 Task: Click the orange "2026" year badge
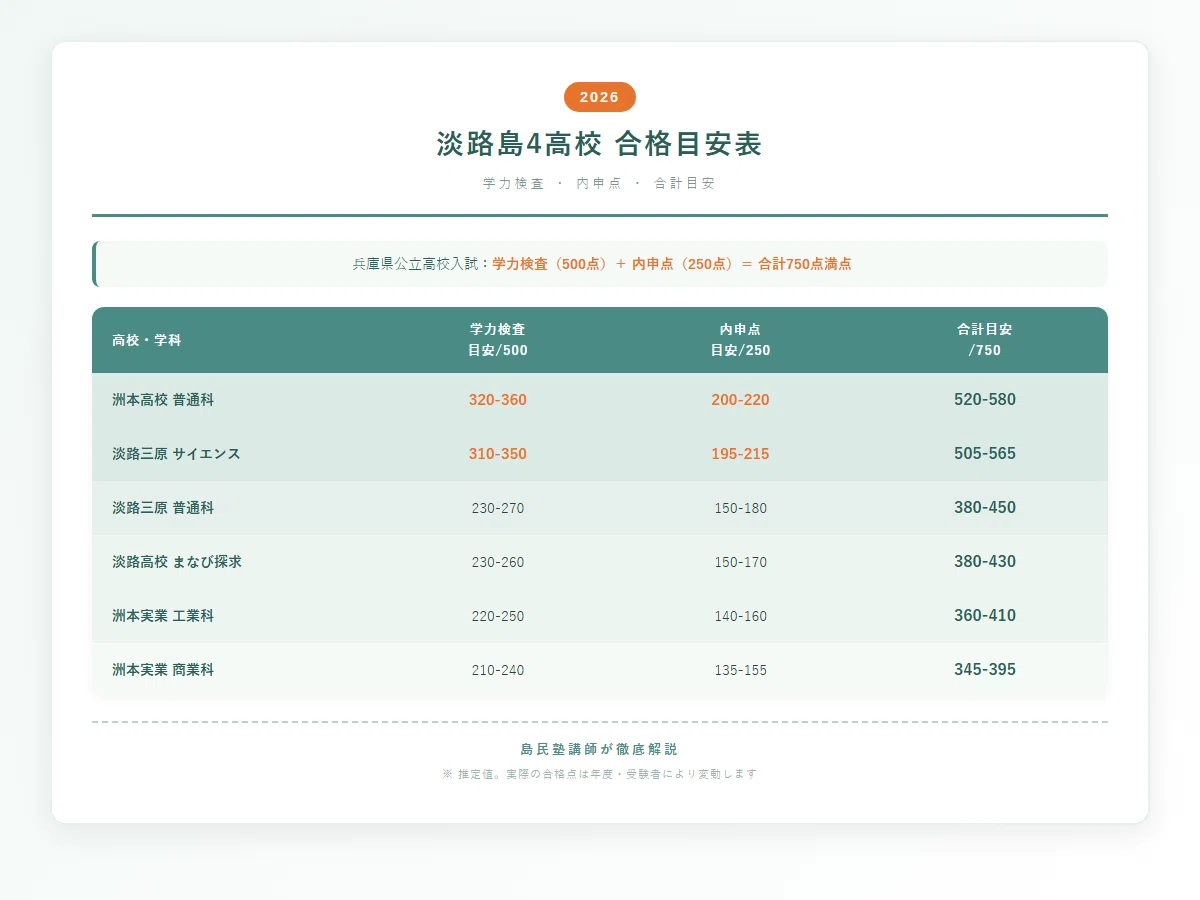click(600, 97)
